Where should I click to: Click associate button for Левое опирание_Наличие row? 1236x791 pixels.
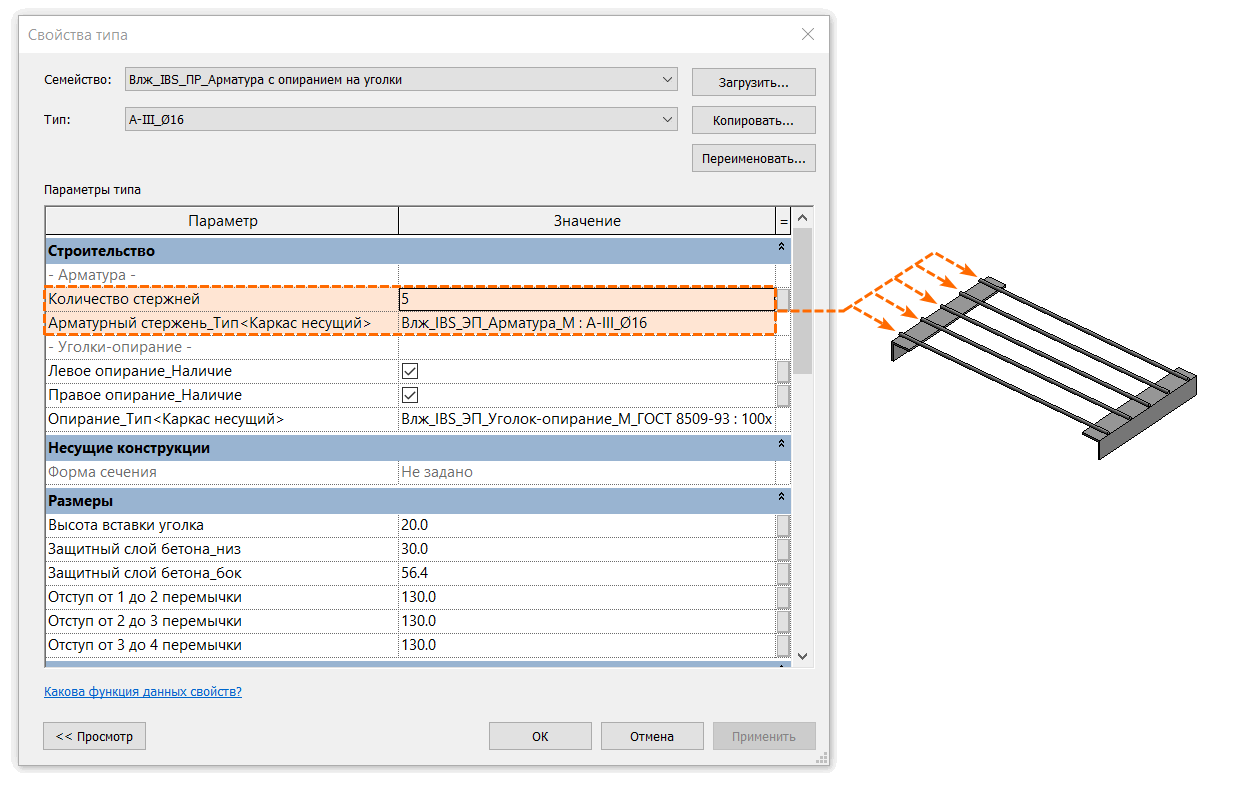(x=783, y=371)
